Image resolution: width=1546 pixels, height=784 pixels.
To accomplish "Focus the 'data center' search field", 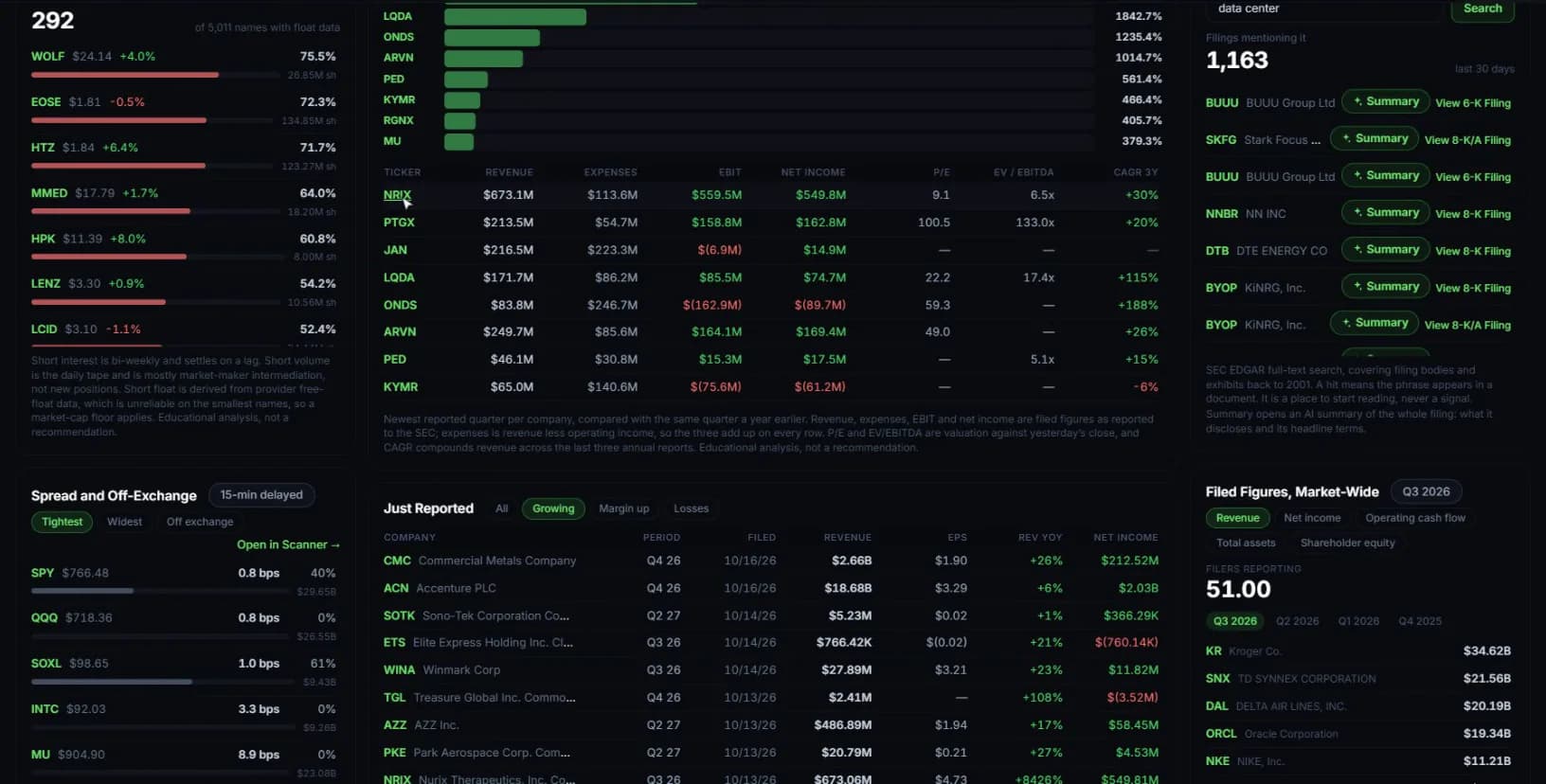I will coord(1324,9).
